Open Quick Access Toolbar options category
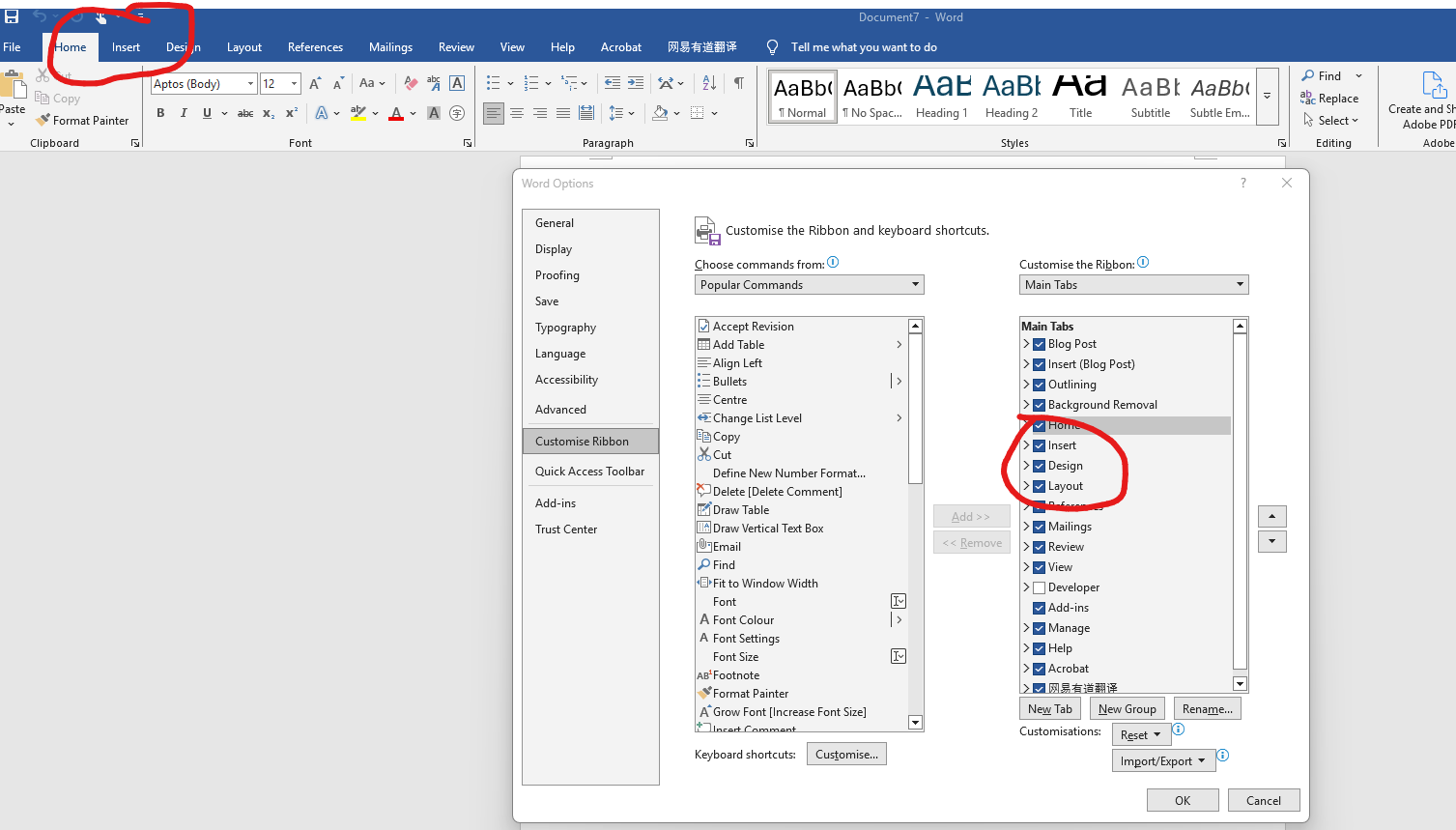 coord(590,472)
